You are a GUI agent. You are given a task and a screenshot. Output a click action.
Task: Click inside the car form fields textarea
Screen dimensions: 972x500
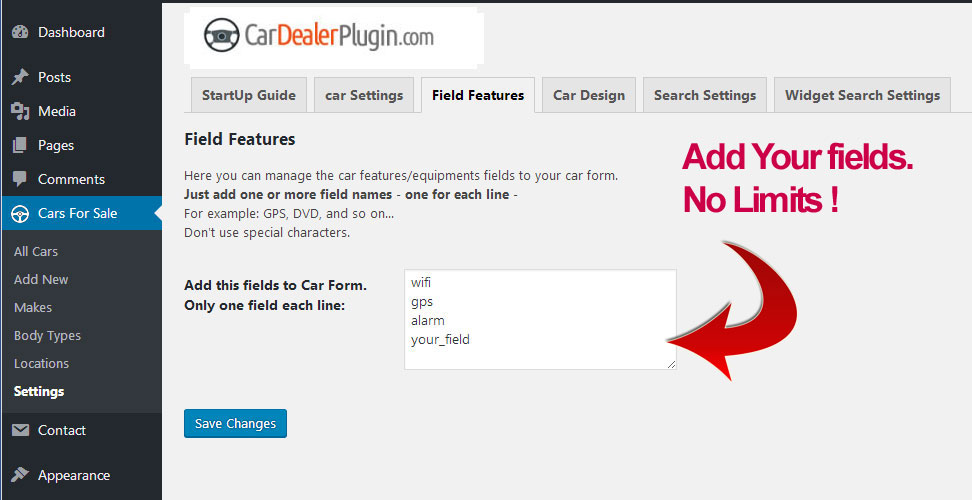click(x=540, y=320)
